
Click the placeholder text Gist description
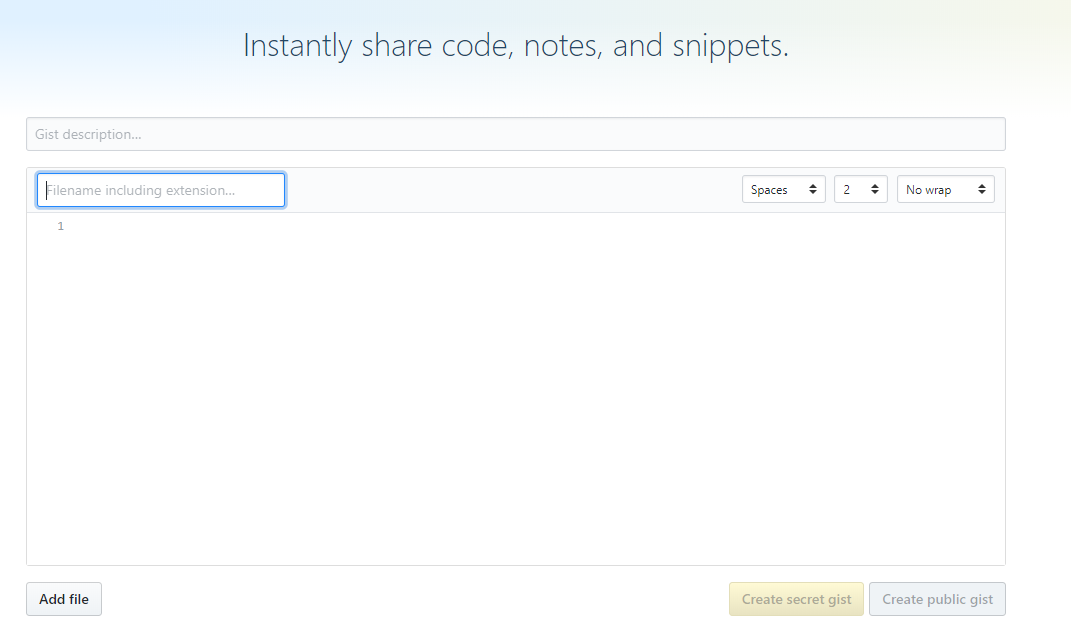[x=88, y=135]
